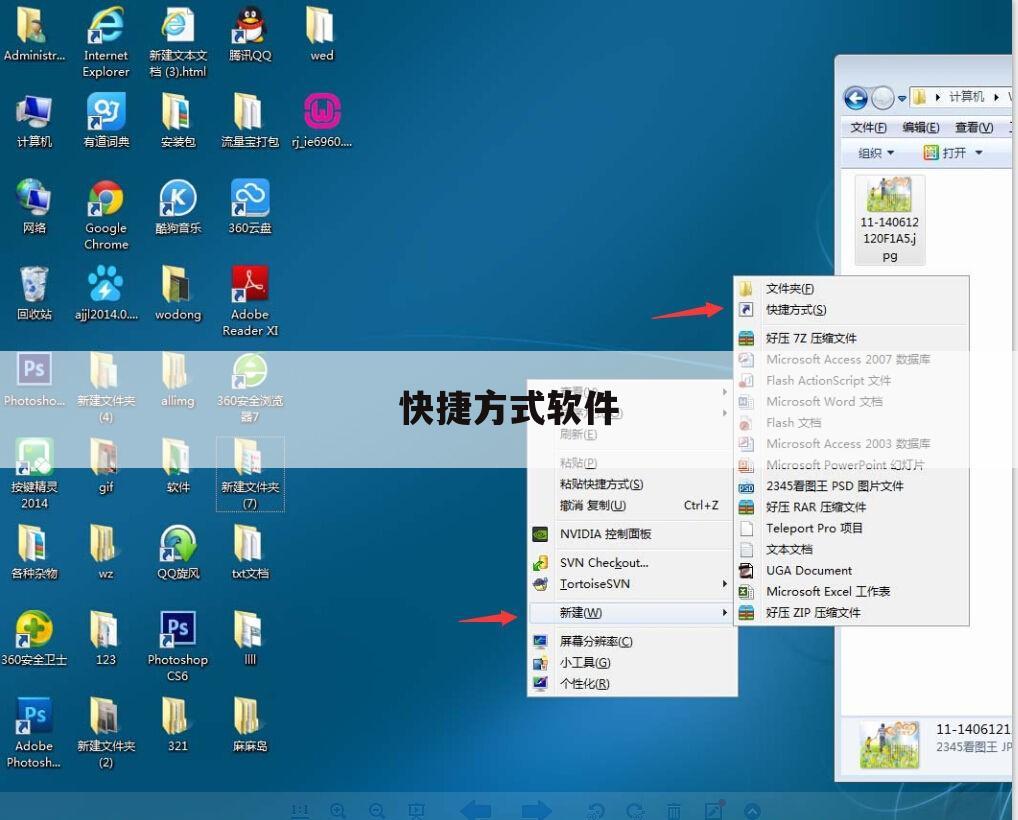Image resolution: width=1018 pixels, height=820 pixels.
Task: Choose 粘贴快捷方式(S) in the context menu
Action: pos(631,484)
